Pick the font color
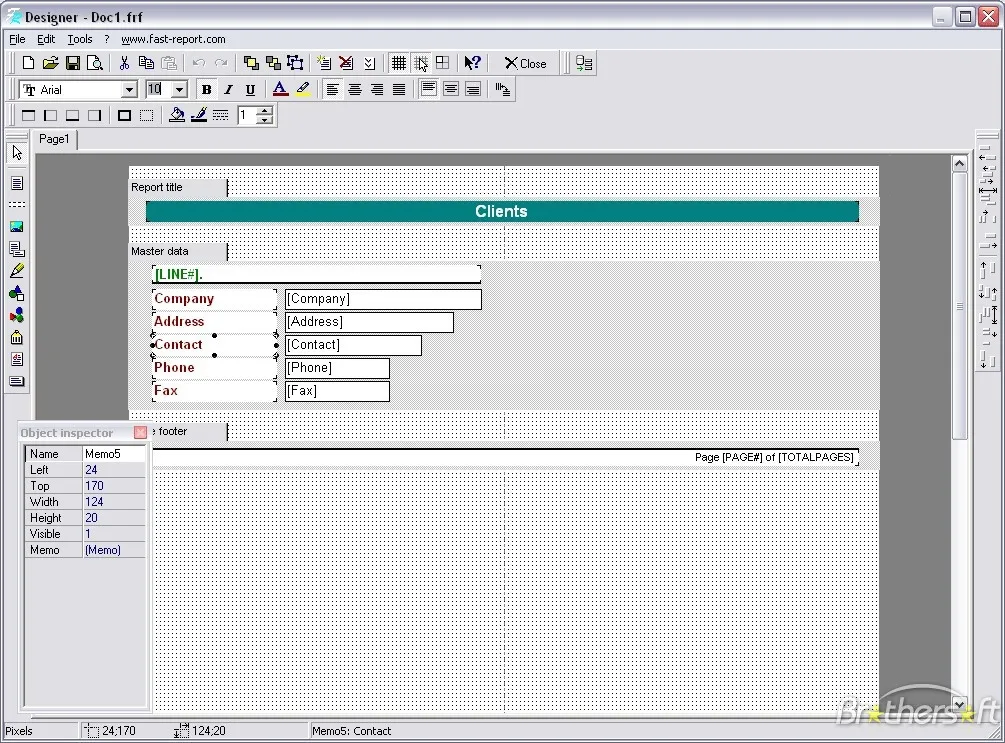Viewport: 1005px width, 743px height. click(x=280, y=90)
